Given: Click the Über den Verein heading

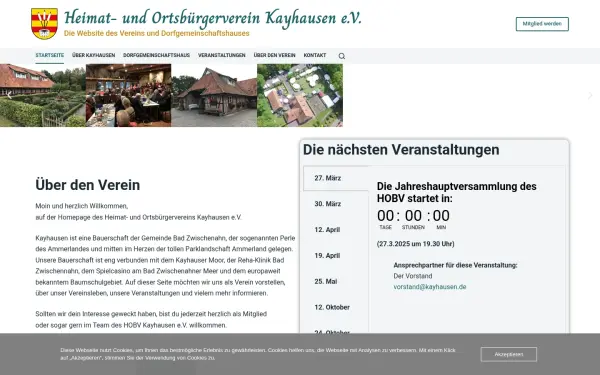Looking at the screenshot, I should (x=88, y=185).
